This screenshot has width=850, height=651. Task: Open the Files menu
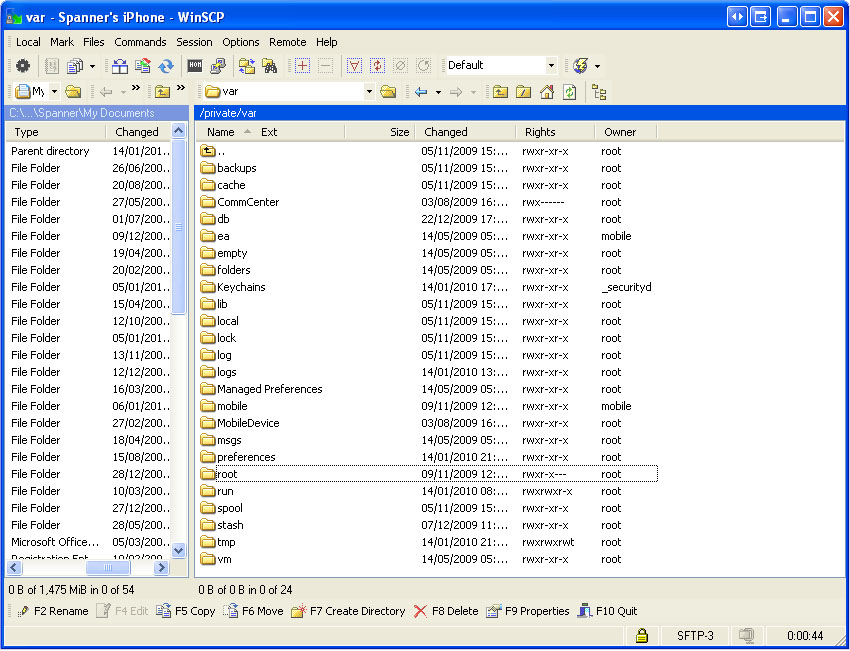tap(93, 42)
